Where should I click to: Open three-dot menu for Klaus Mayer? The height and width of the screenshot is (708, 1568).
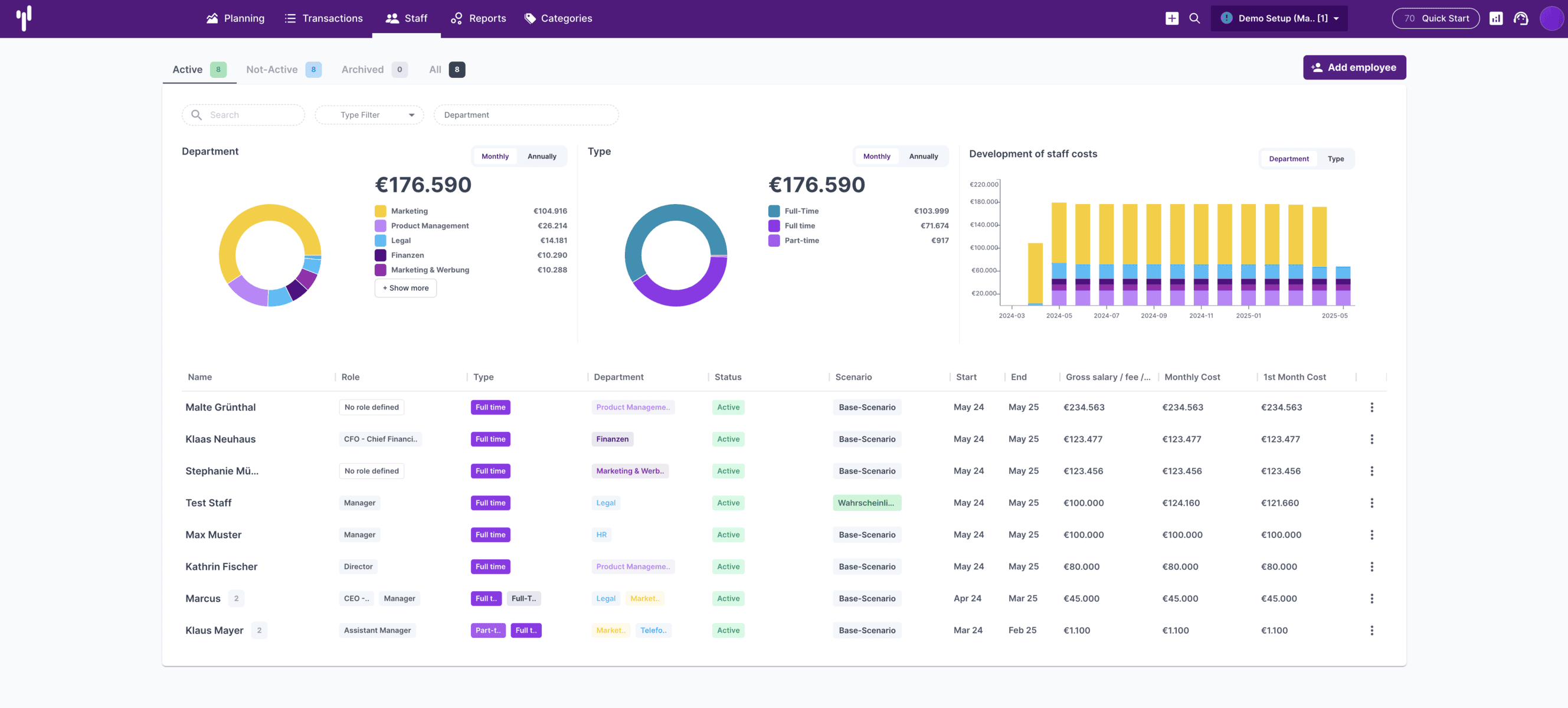1371,630
